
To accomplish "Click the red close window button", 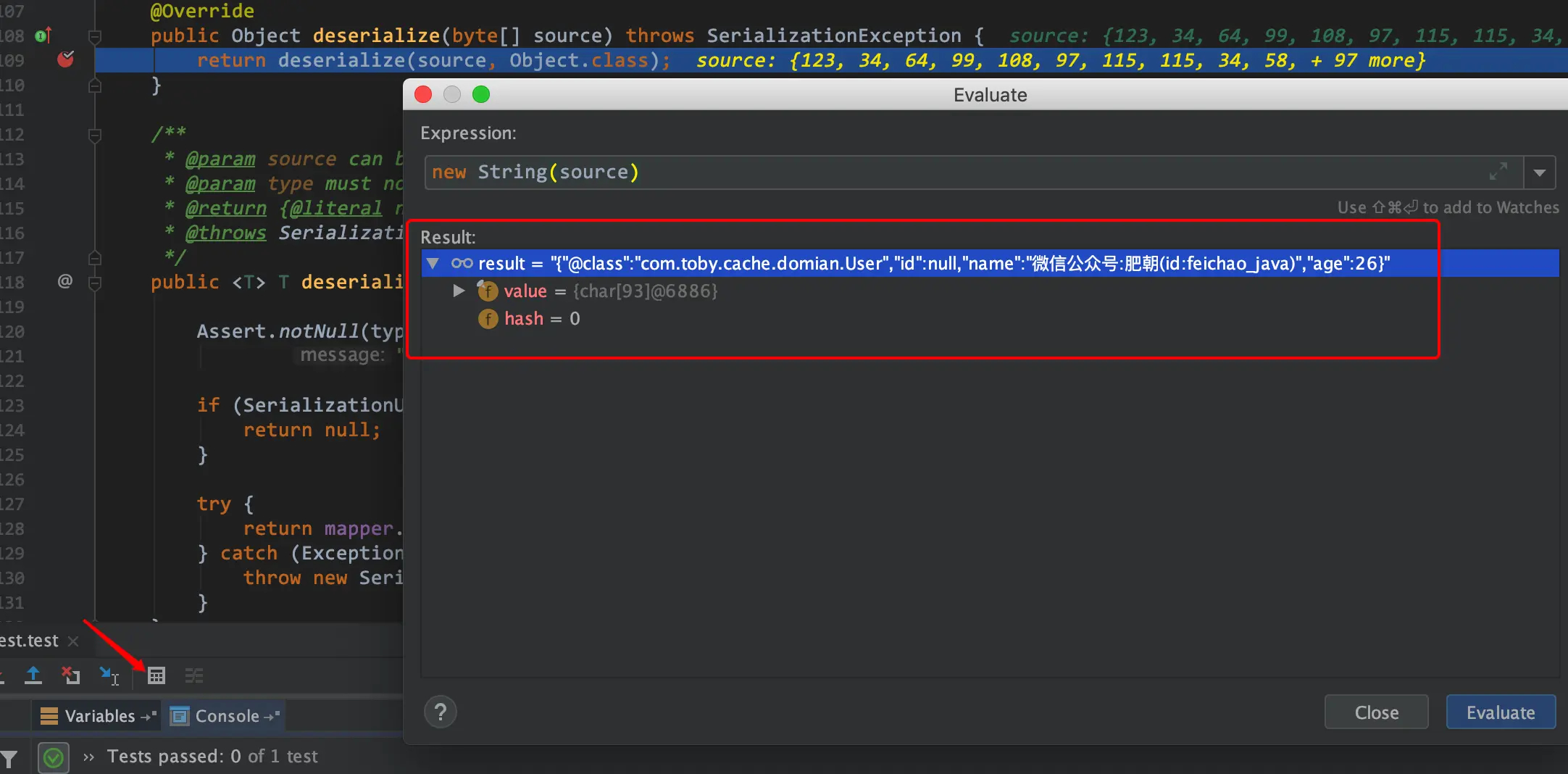I will coord(423,94).
